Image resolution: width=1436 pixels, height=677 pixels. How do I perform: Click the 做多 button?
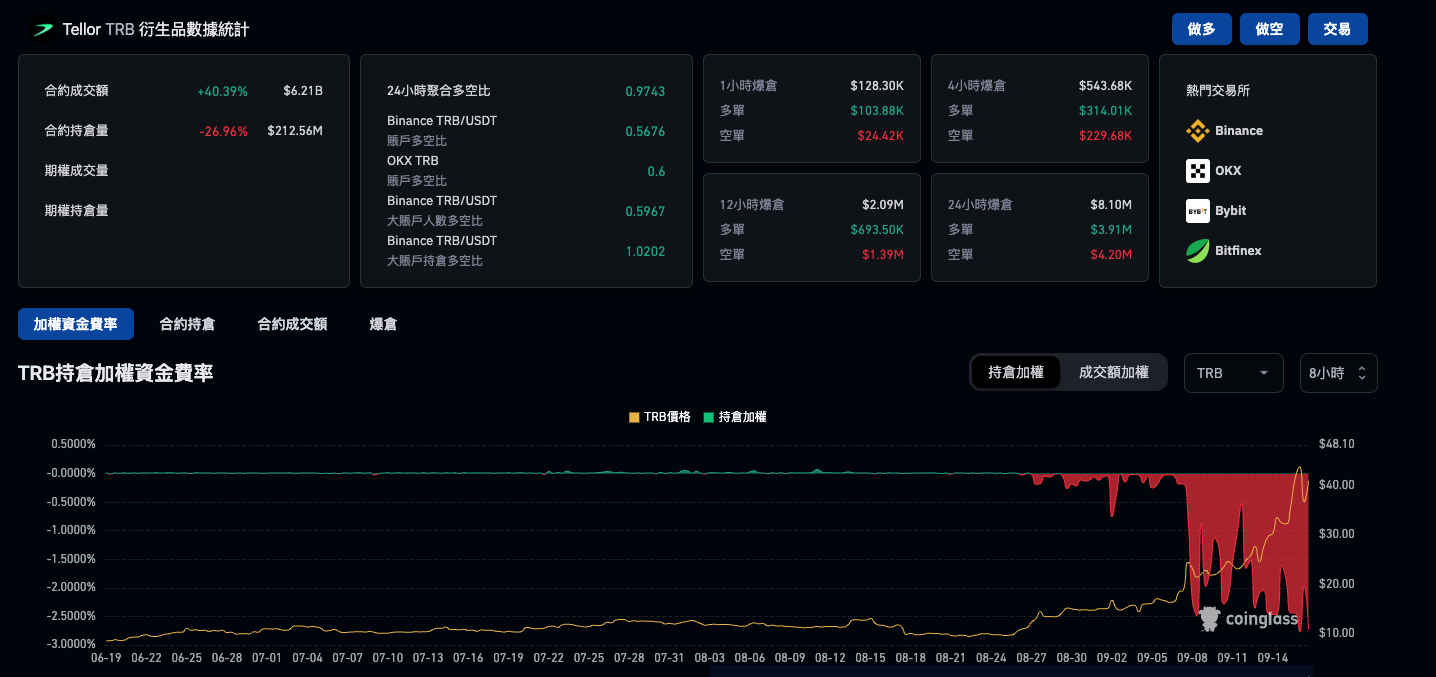point(1201,28)
